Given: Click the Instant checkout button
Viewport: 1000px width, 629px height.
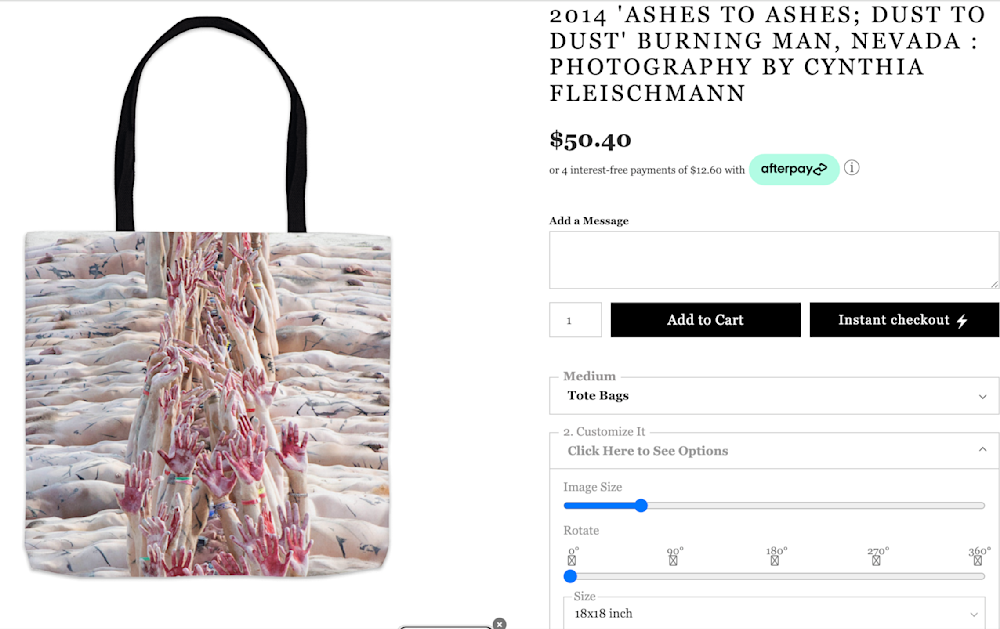Looking at the screenshot, I should click(x=904, y=320).
